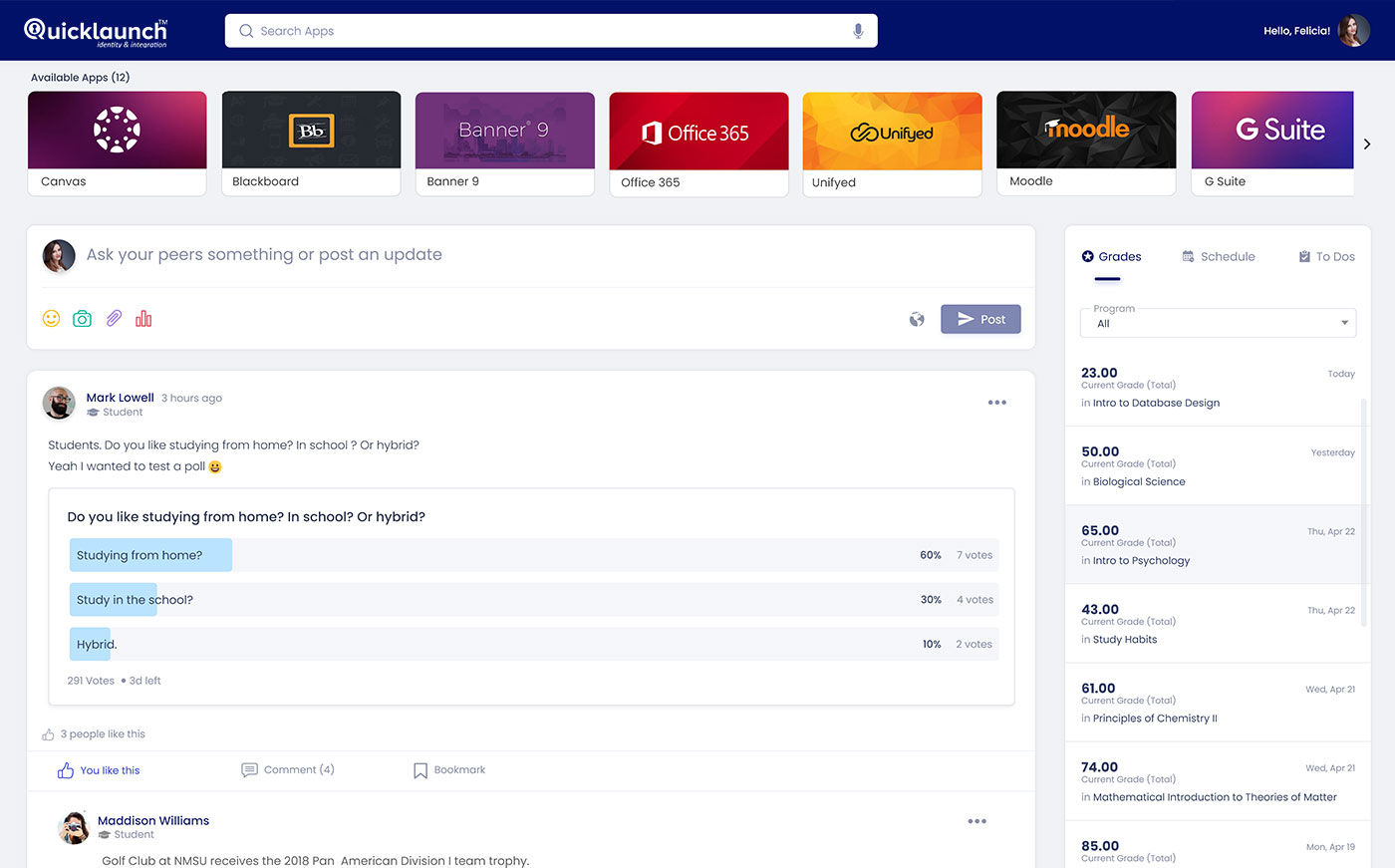
Task: Focus the Search Apps field
Action: click(x=551, y=31)
